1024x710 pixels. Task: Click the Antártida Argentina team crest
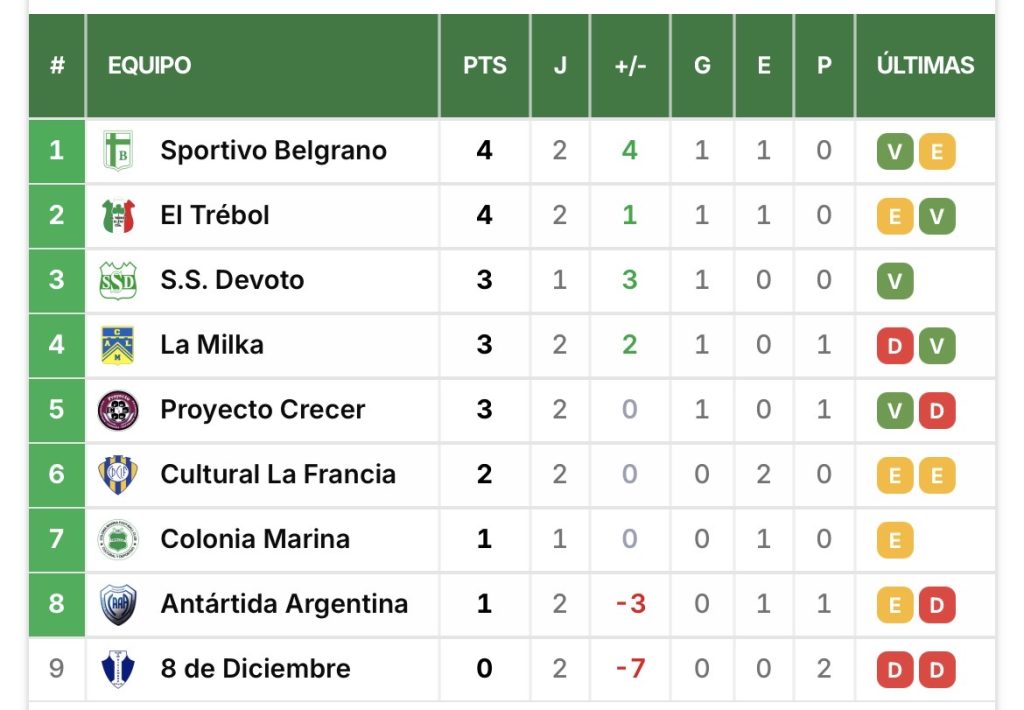tap(118, 604)
